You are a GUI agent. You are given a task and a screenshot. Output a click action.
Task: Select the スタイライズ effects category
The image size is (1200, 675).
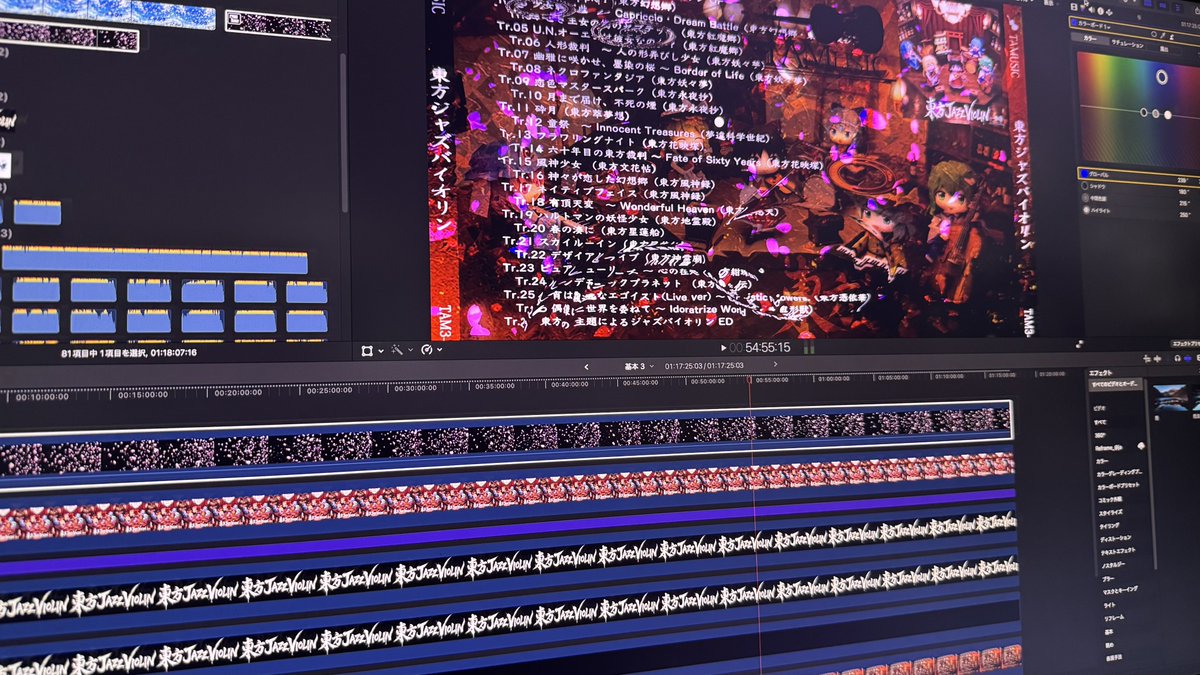pos(1111,511)
